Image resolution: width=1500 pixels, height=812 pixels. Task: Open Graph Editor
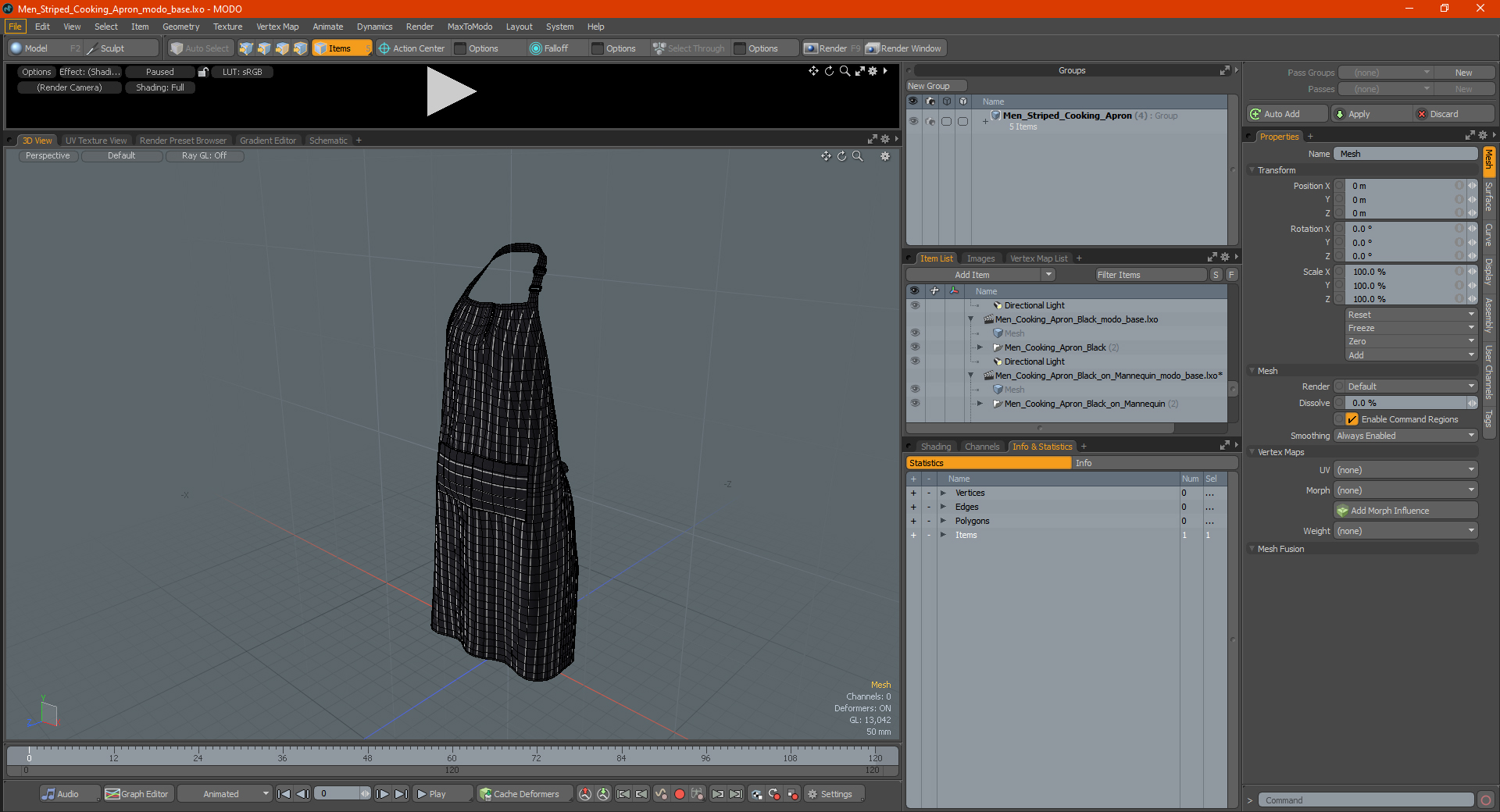click(137, 794)
